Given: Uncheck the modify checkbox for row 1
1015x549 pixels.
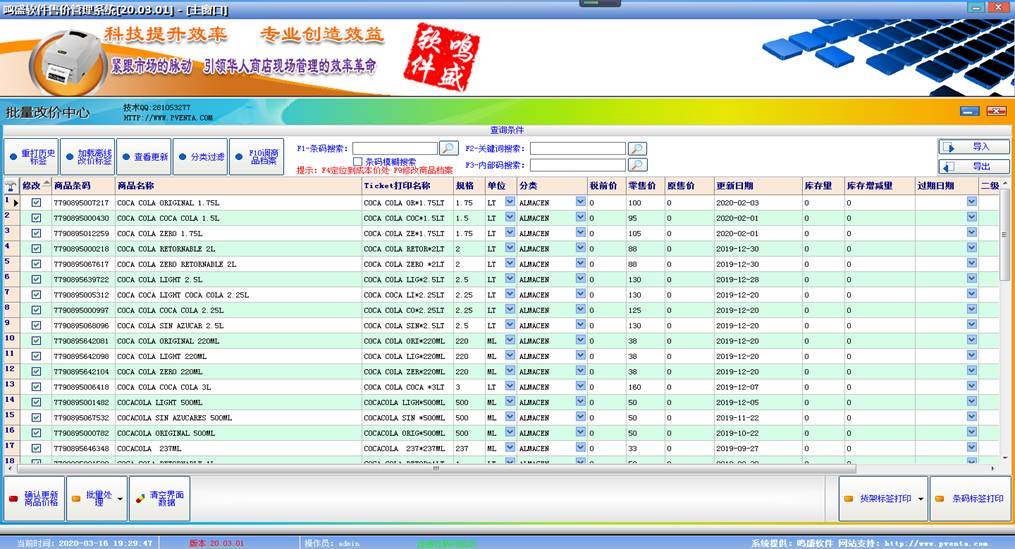Looking at the screenshot, I should point(37,202).
